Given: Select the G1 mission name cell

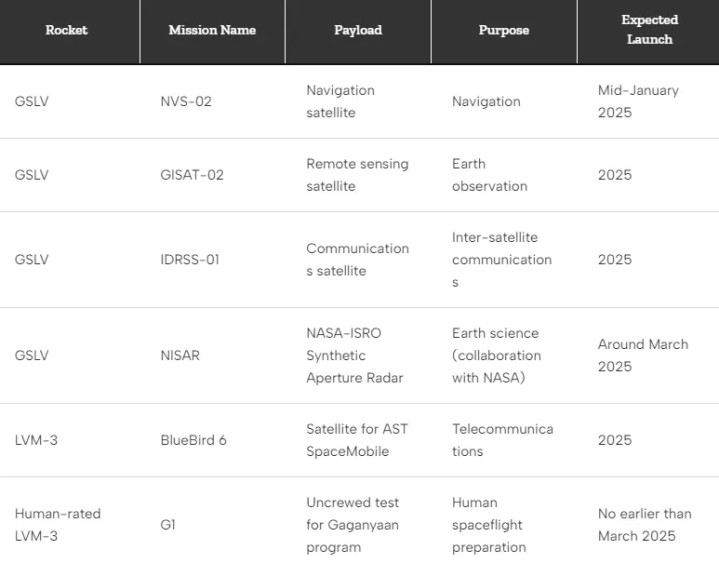Looking at the screenshot, I should (x=168, y=524).
